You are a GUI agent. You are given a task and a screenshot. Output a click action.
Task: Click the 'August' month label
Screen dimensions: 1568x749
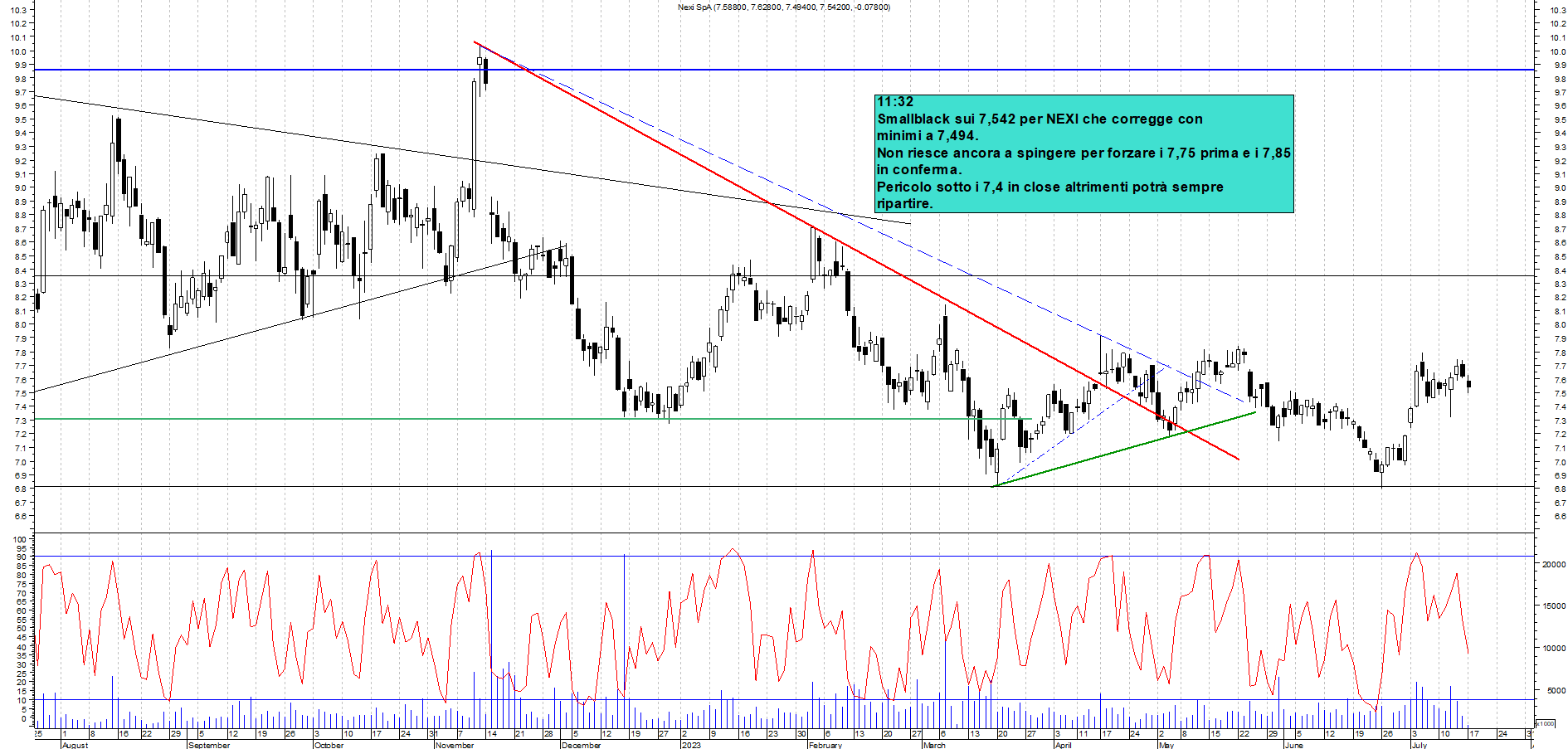pos(75,745)
